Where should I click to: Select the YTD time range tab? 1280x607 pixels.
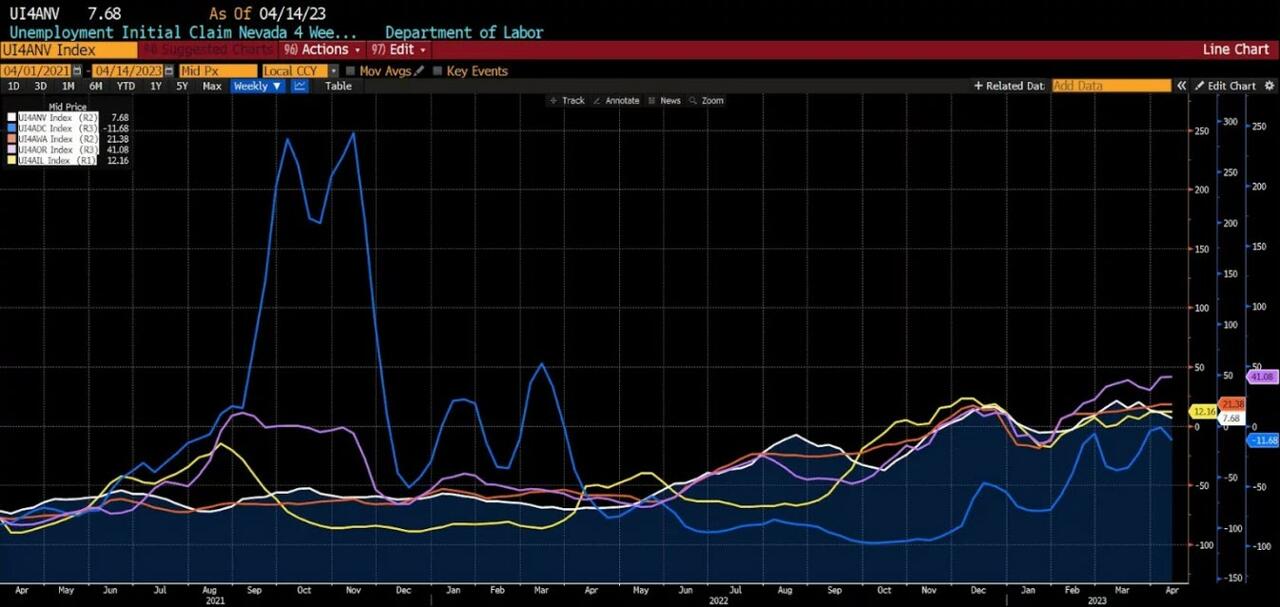click(125, 86)
